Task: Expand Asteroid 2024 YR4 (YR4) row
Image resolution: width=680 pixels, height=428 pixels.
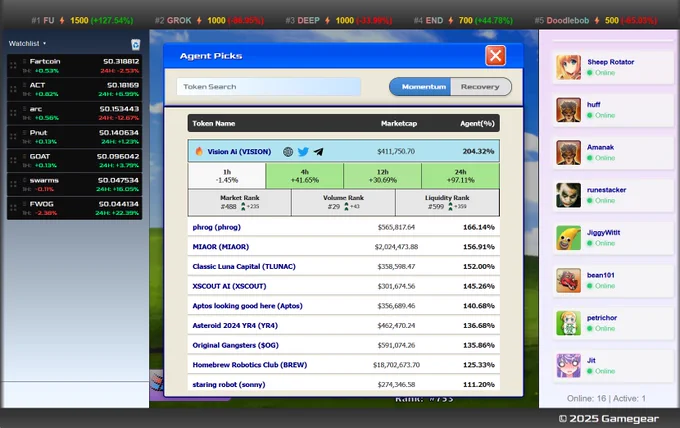Action: pyautogui.click(x=343, y=325)
